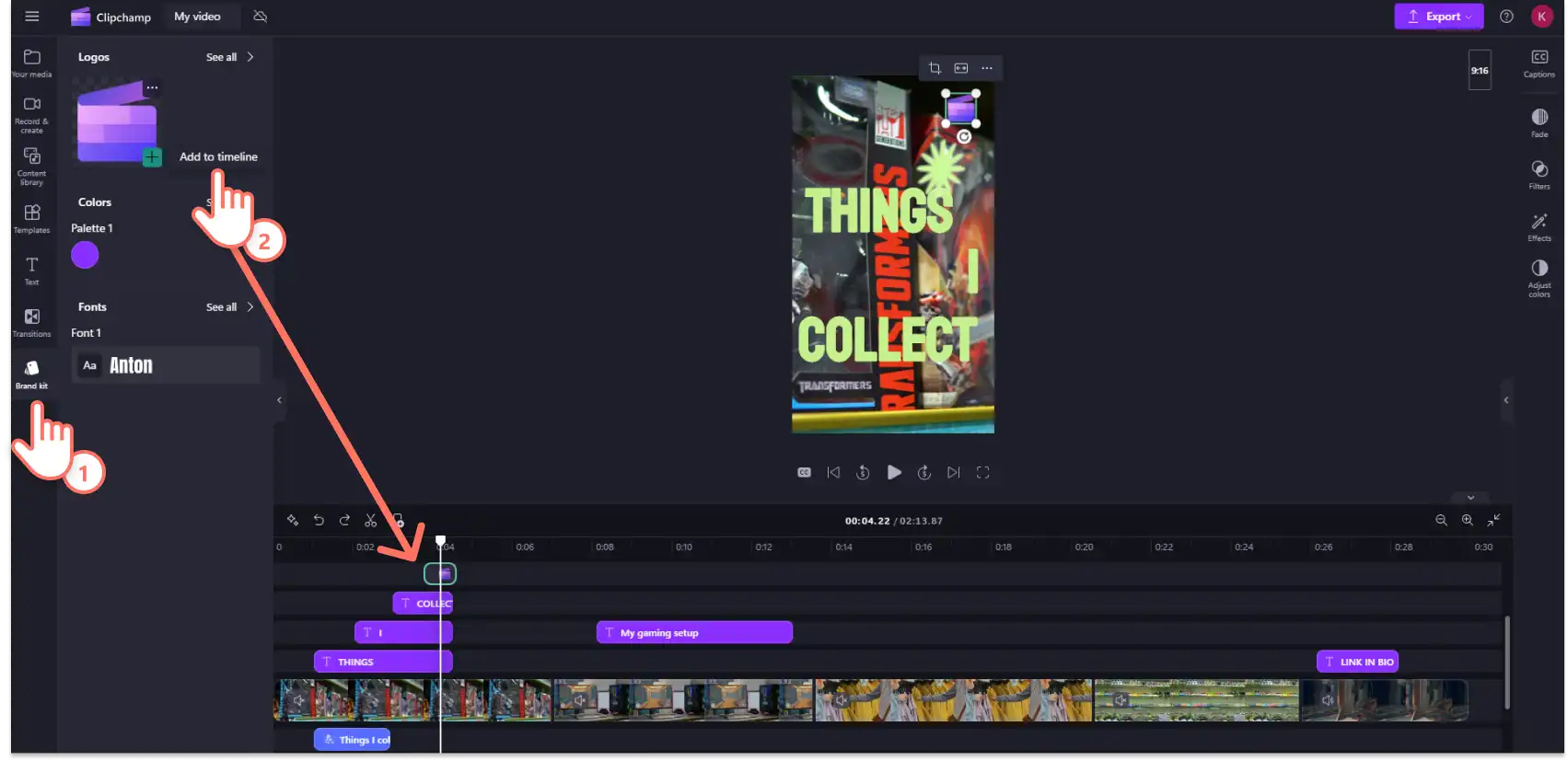Expand Fonts with See all chevron

(230, 307)
